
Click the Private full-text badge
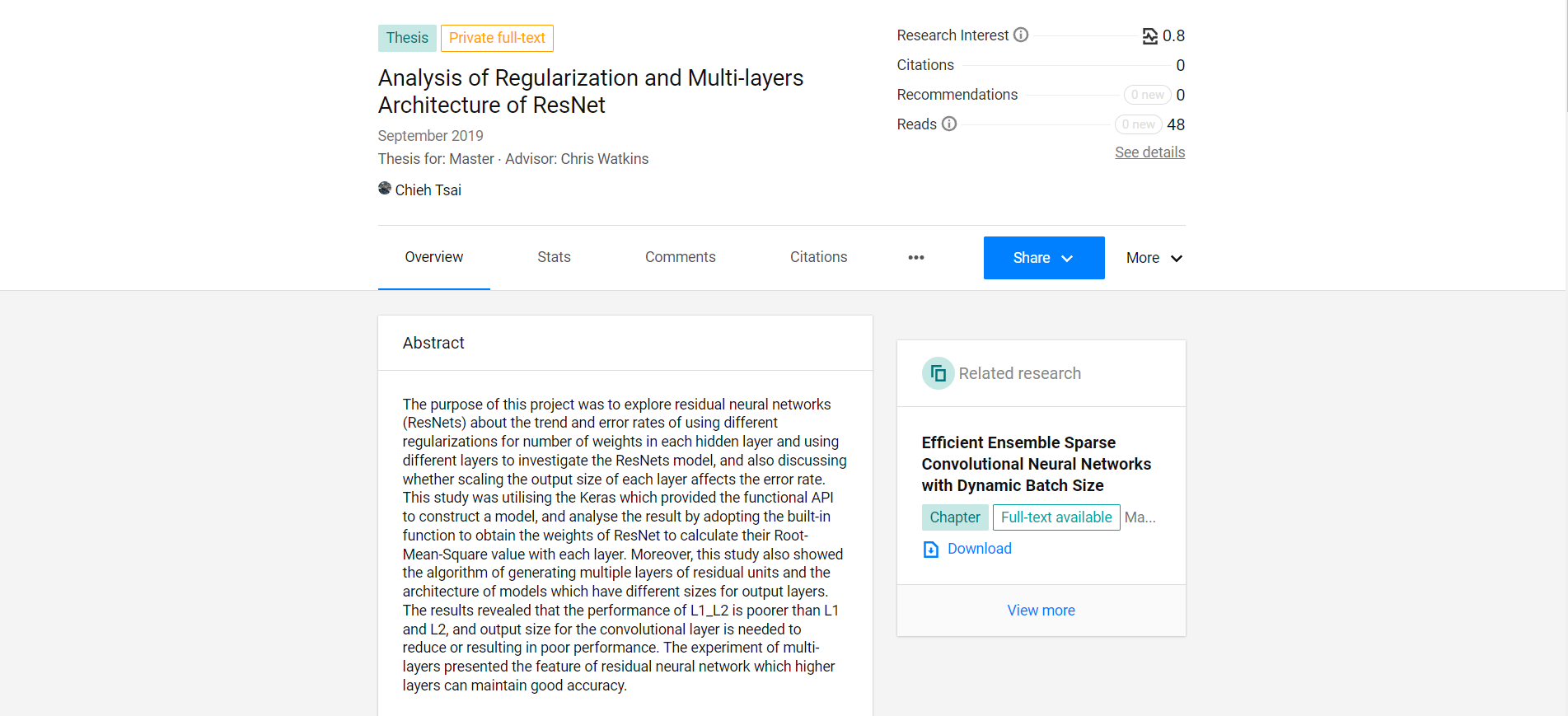[497, 38]
